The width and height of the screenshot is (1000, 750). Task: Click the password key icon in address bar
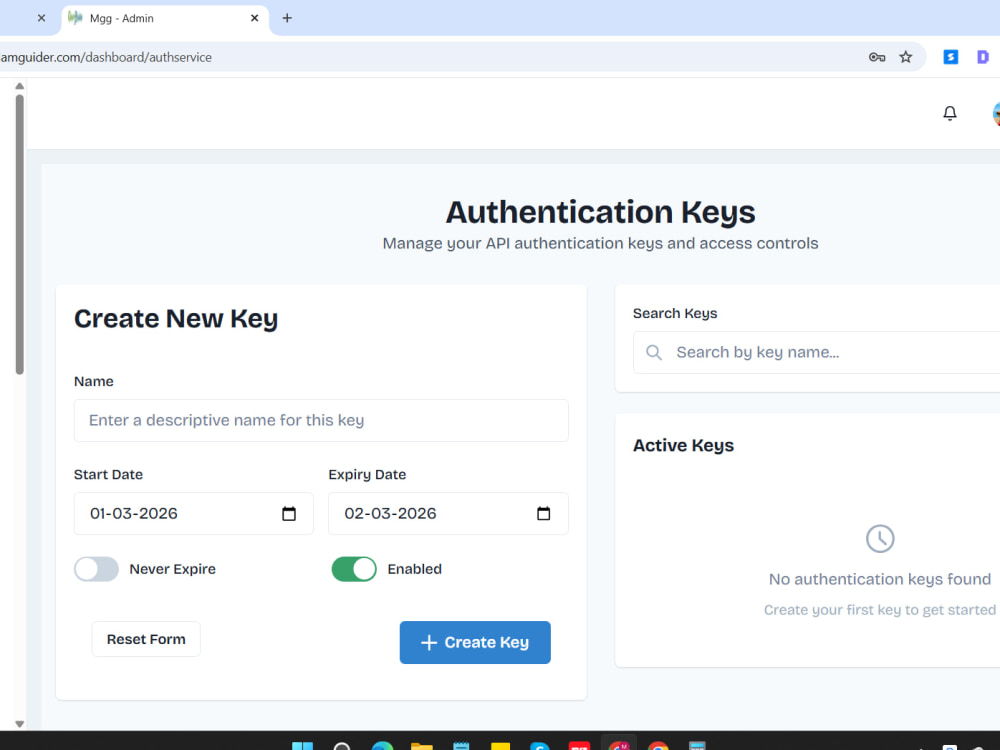coord(877,57)
